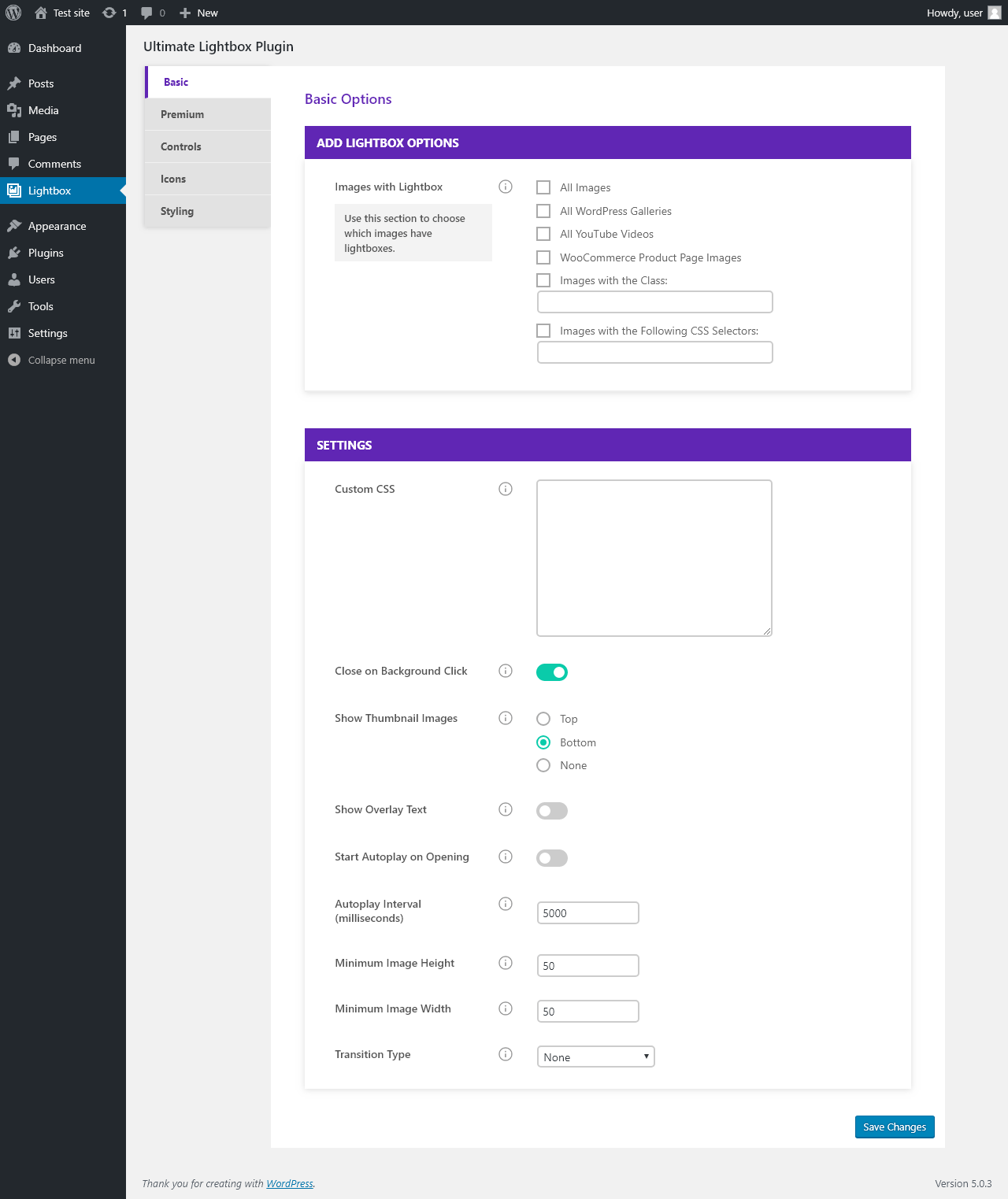1008x1199 pixels.
Task: Toggle off Close on Background Click switch
Action: coord(552,672)
